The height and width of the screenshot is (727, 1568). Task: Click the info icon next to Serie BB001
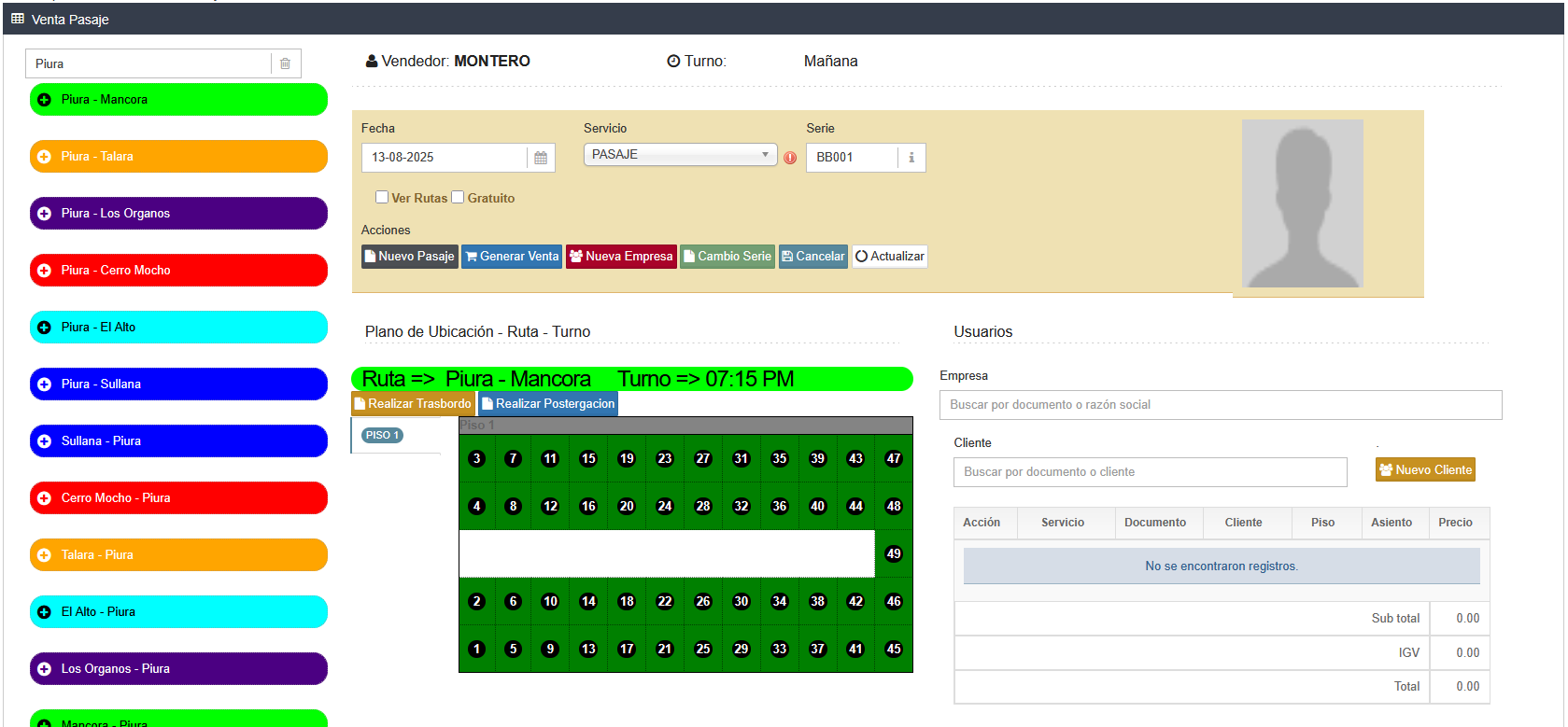click(x=911, y=158)
